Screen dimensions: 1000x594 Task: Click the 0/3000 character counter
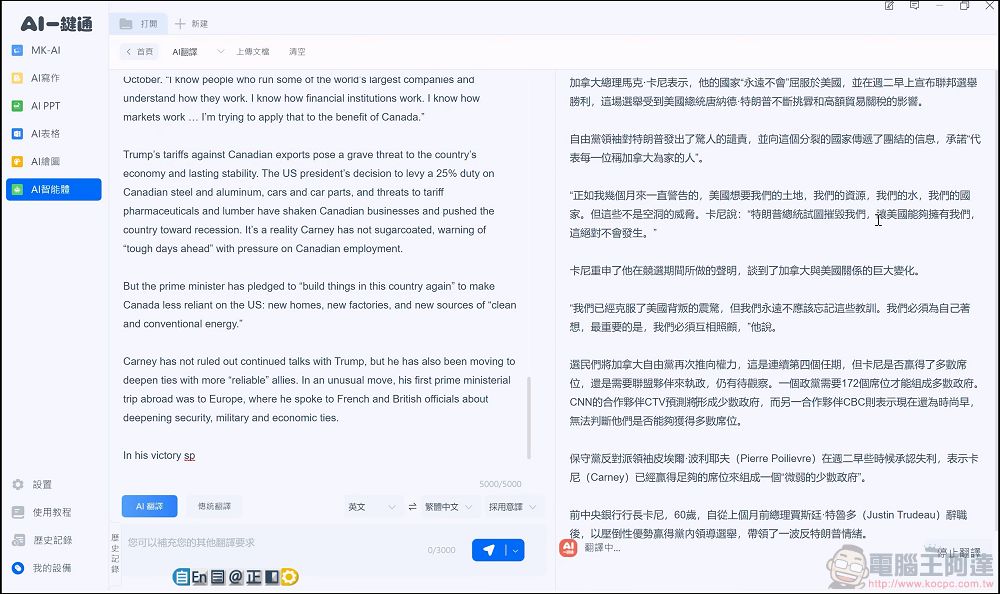[441, 550]
